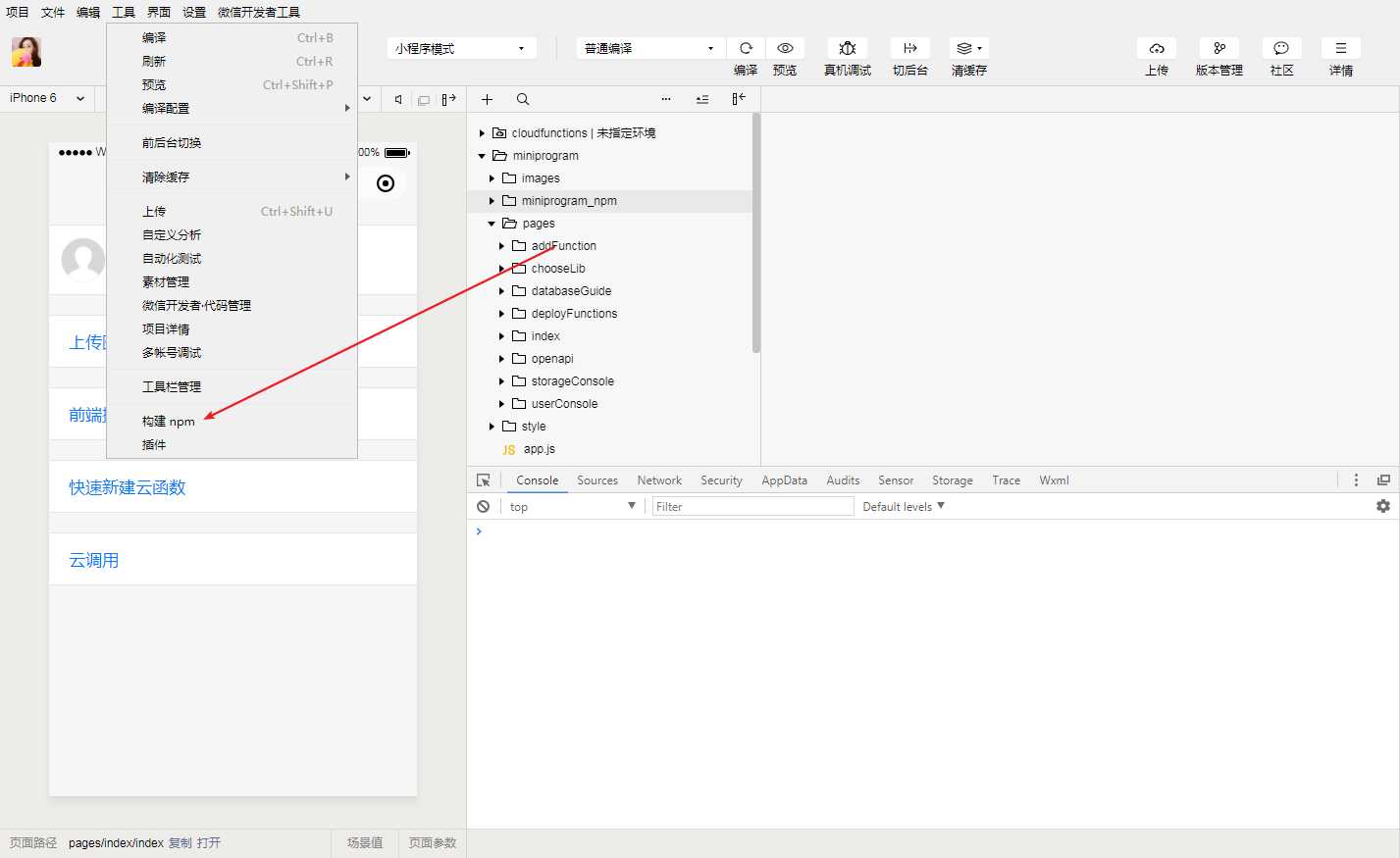The height and width of the screenshot is (858, 1400).
Task: Switch to the Sources tab
Action: pyautogui.click(x=597, y=480)
